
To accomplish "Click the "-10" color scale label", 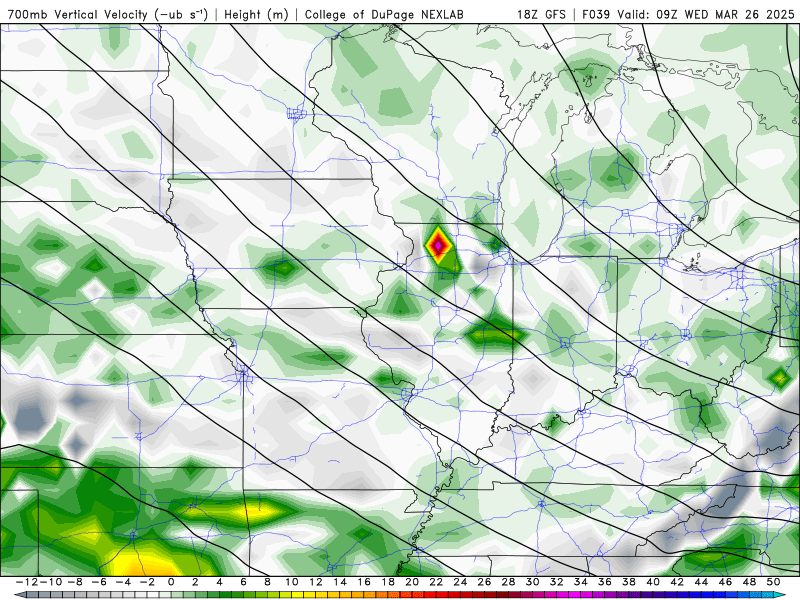I will point(51,582).
